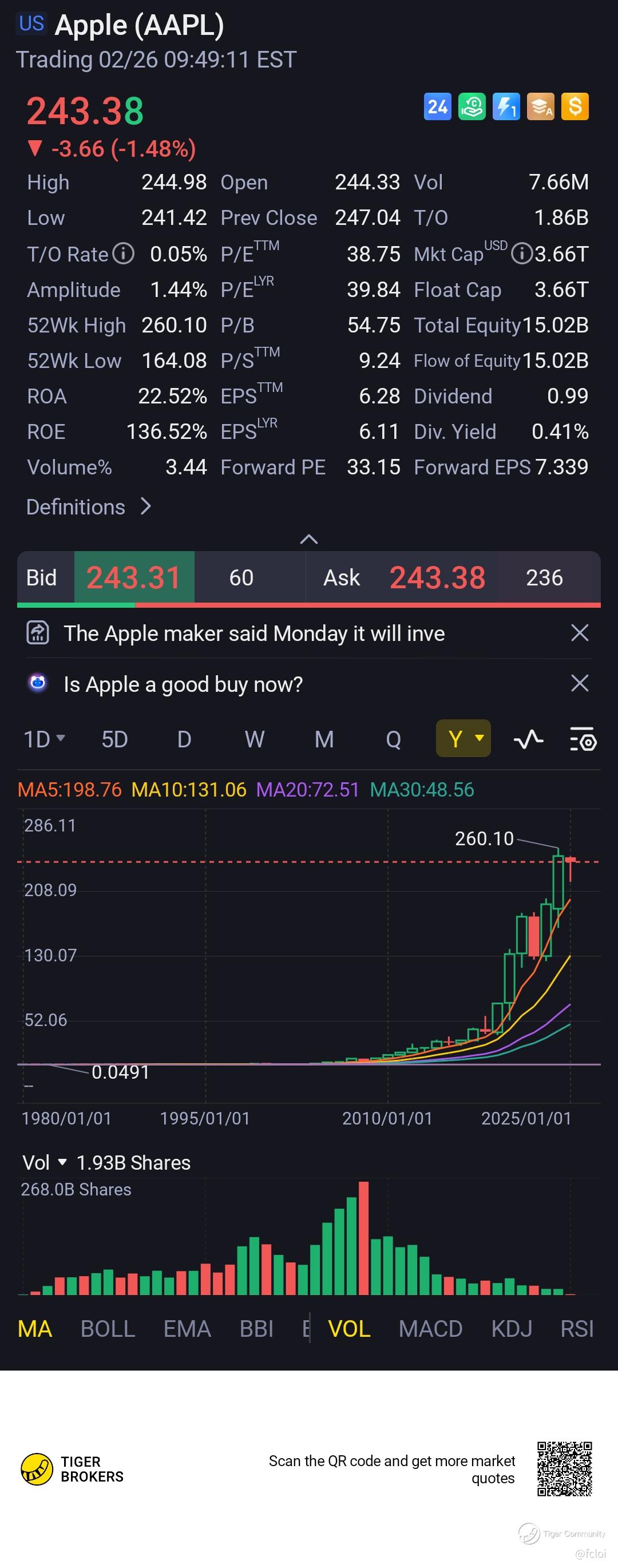Select the MACD sub-chart indicator
Image resolution: width=618 pixels, height=1568 pixels.
[x=430, y=1329]
